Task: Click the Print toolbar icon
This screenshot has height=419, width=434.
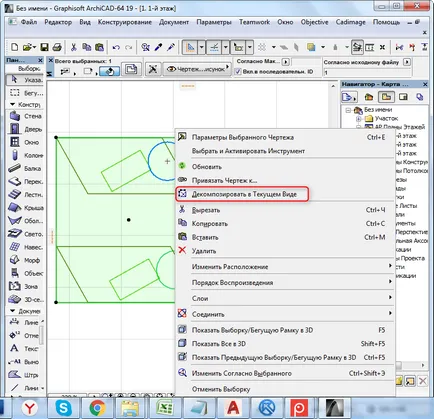Action: 57,47
